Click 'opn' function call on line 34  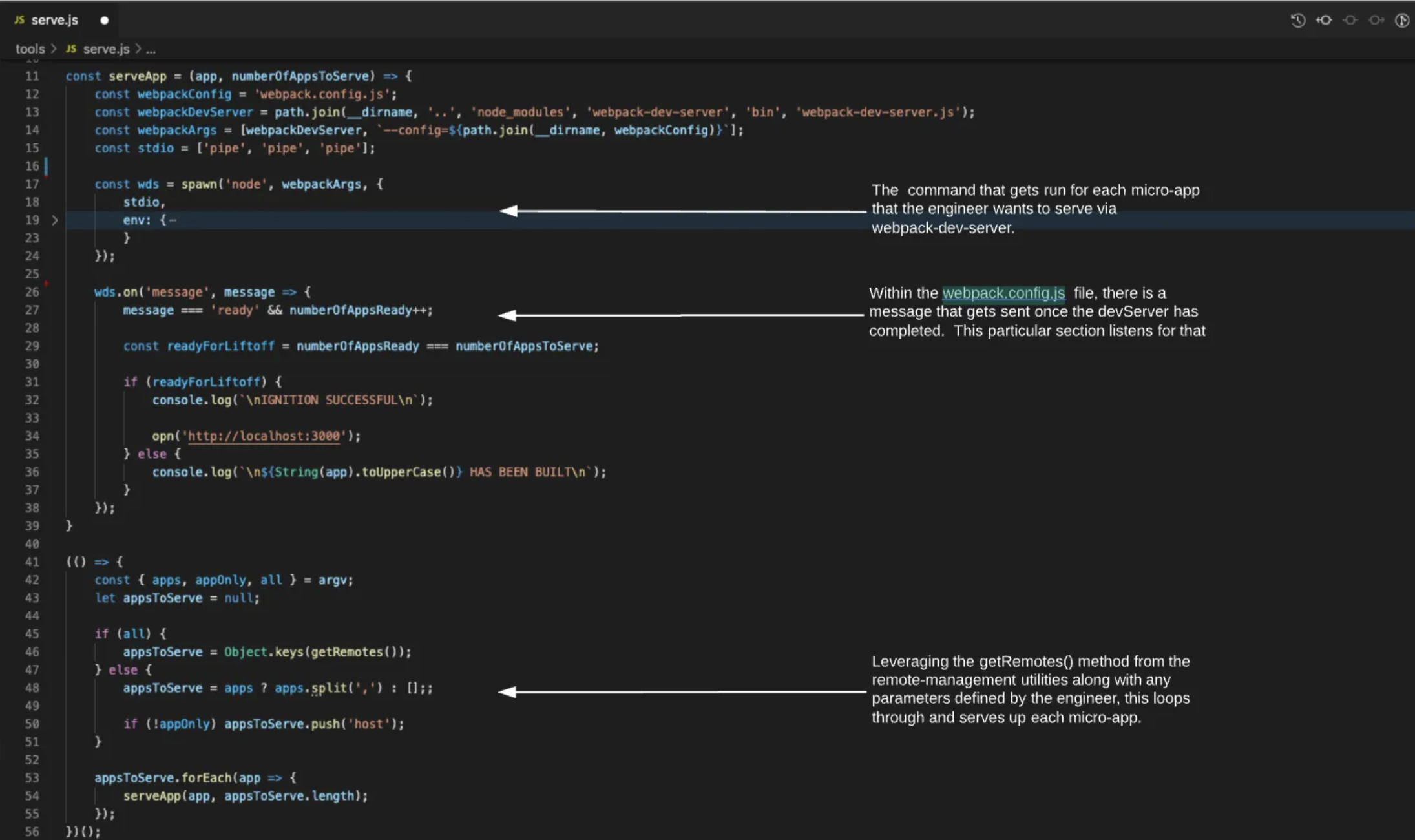[x=163, y=436]
